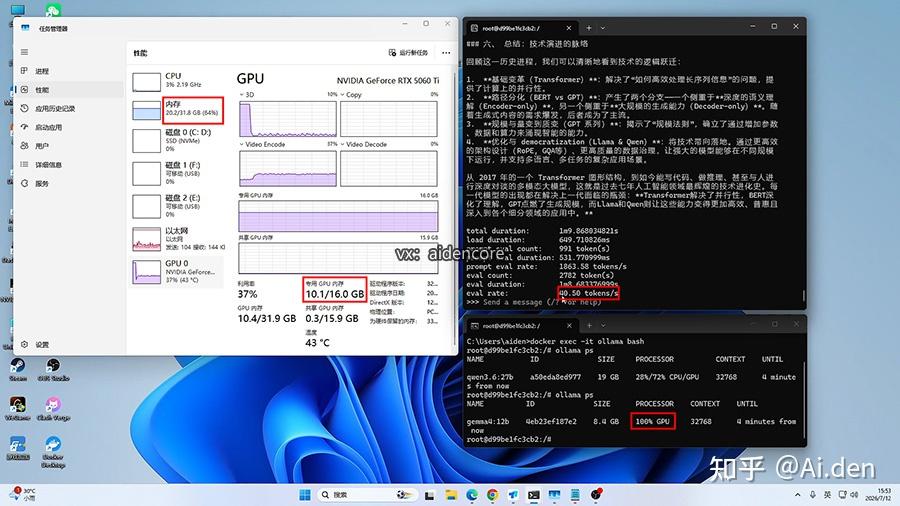This screenshot has width=900, height=506.
Task: Select the 内存 performance entry
Action: pos(177,110)
